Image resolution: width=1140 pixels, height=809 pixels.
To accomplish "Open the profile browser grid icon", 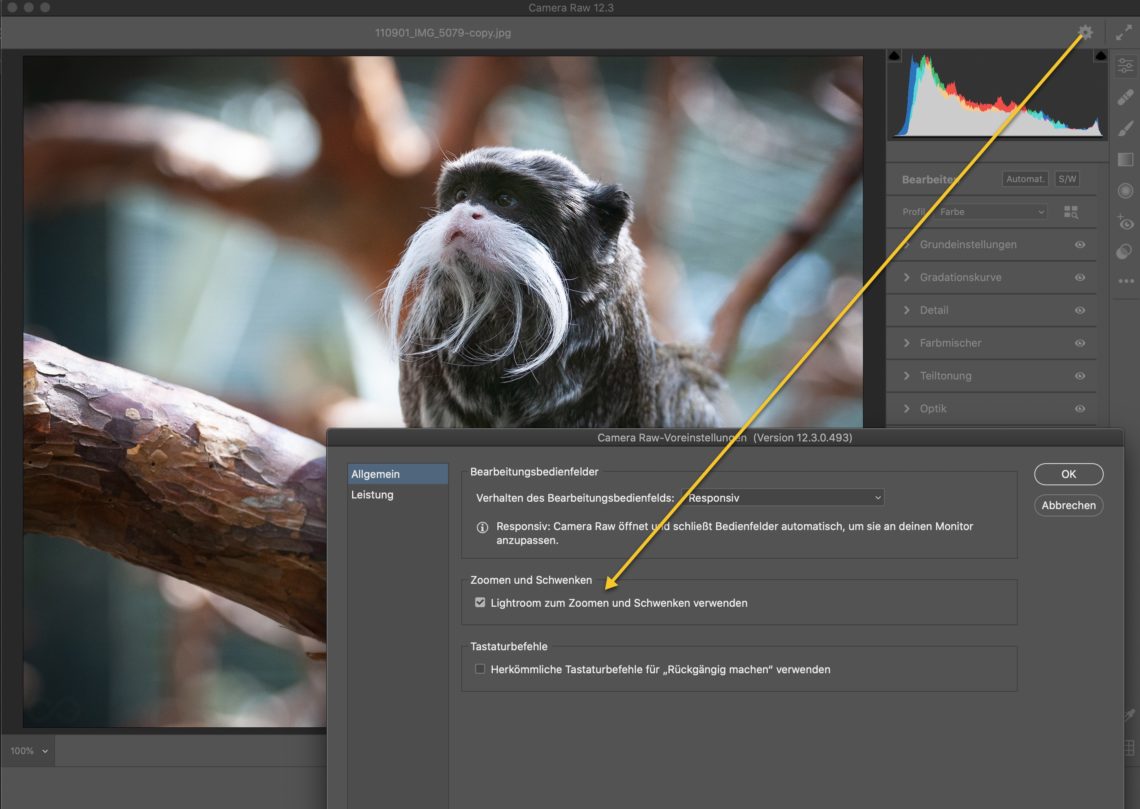I will coord(1072,212).
